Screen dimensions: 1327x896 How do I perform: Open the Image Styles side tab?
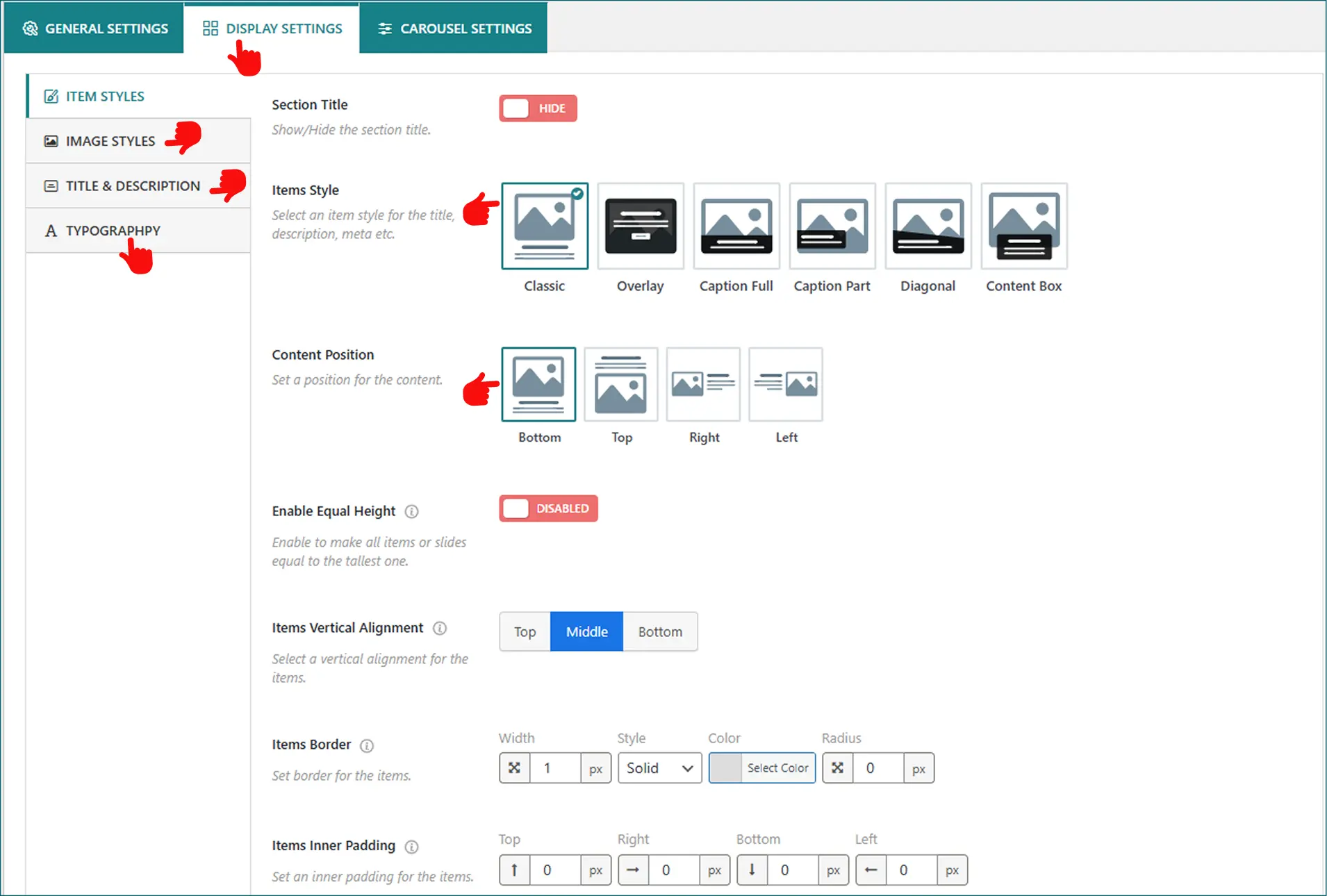tap(110, 141)
